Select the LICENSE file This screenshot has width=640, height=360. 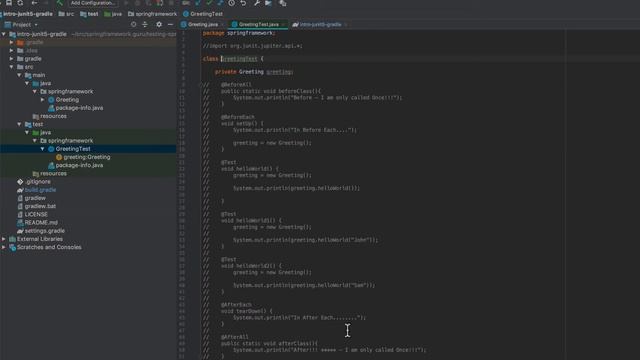pos(36,214)
